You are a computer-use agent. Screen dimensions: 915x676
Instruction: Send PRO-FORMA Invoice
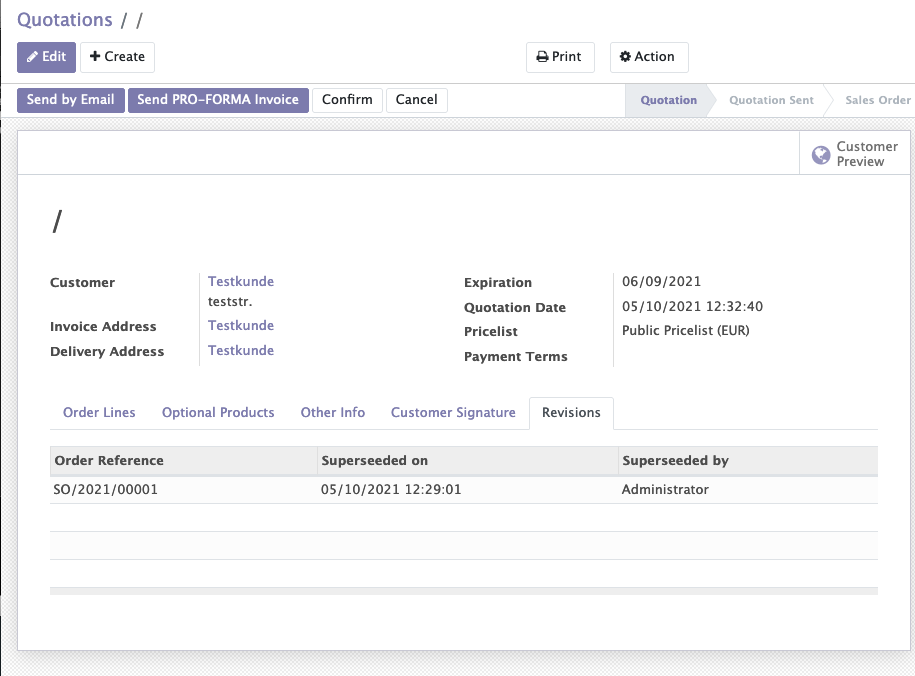[x=218, y=100]
